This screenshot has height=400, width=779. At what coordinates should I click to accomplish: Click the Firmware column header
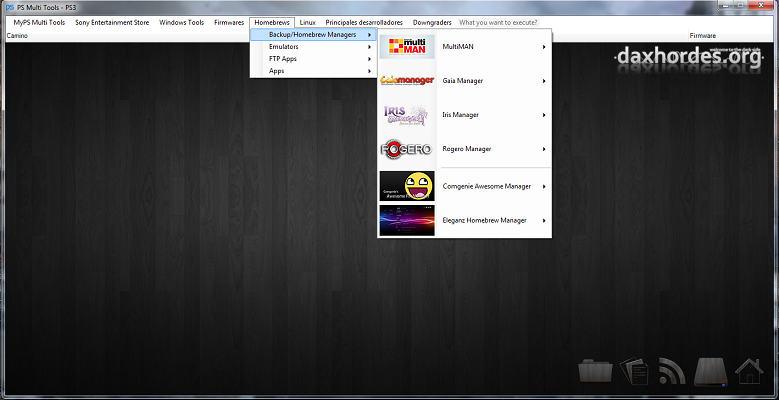(x=702, y=36)
